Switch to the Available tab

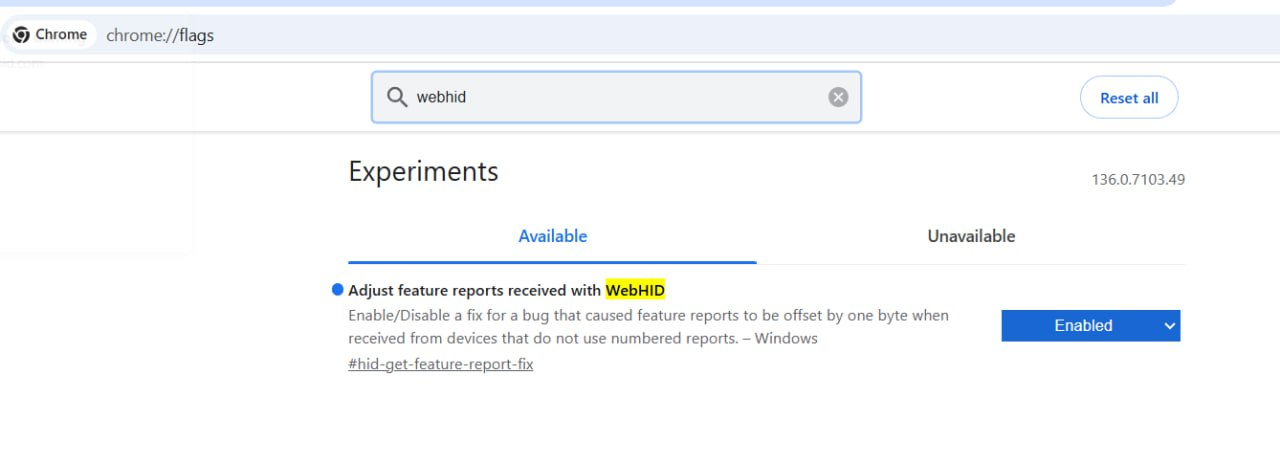tap(552, 236)
